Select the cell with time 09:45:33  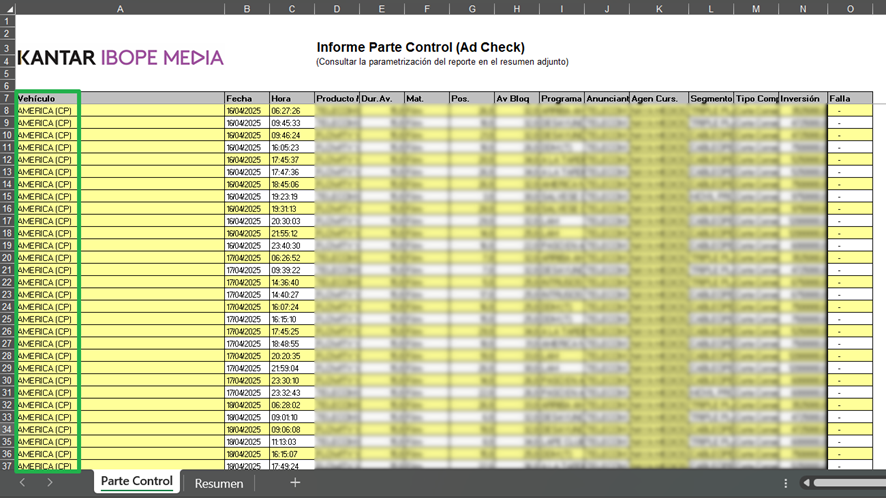tap(292, 123)
